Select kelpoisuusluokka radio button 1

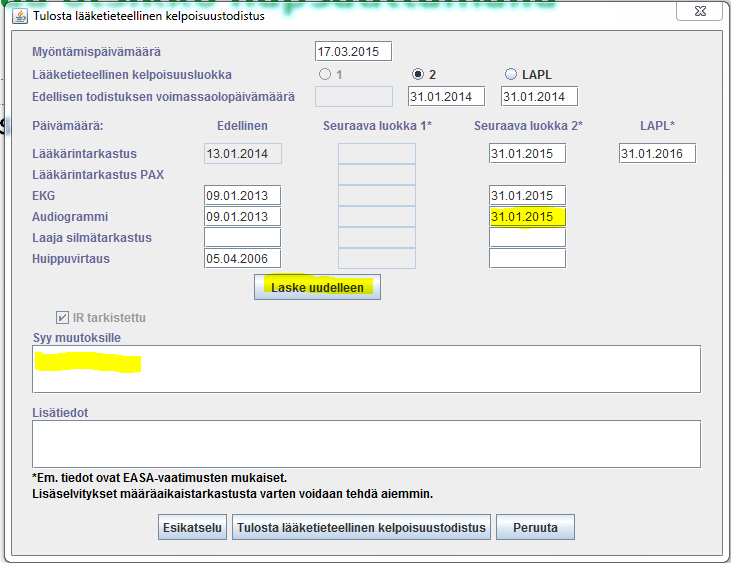(325, 75)
